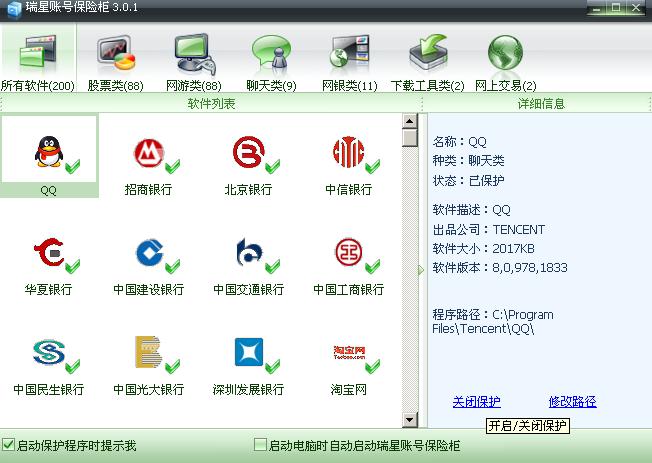
Task: Click the 软件列表 header
Action: pos(211,104)
